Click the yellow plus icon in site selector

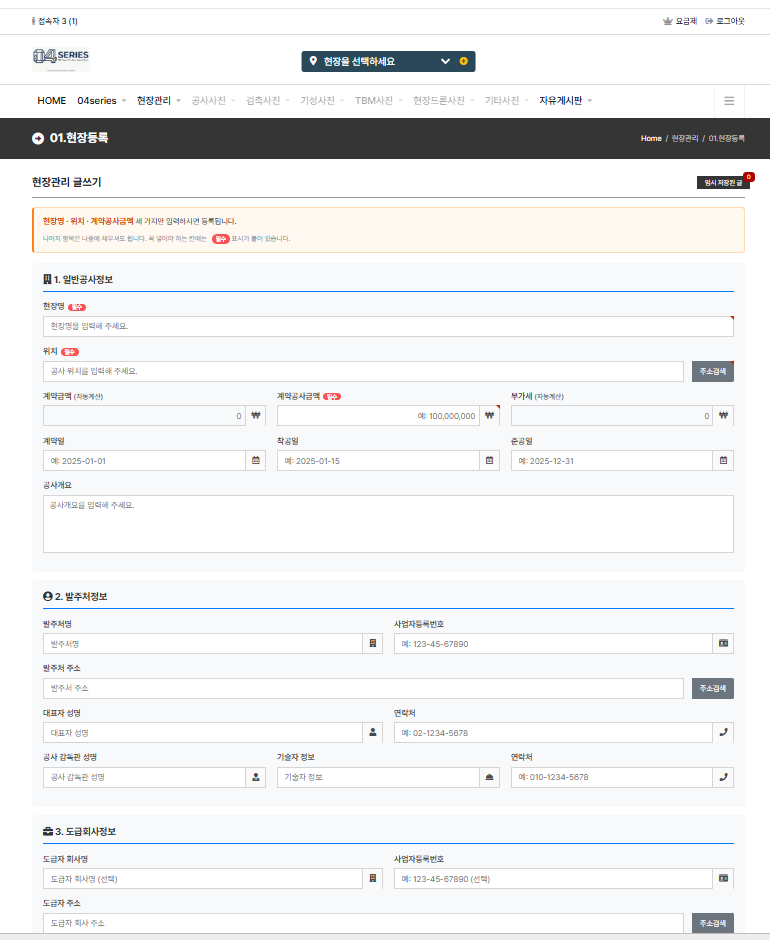click(464, 61)
